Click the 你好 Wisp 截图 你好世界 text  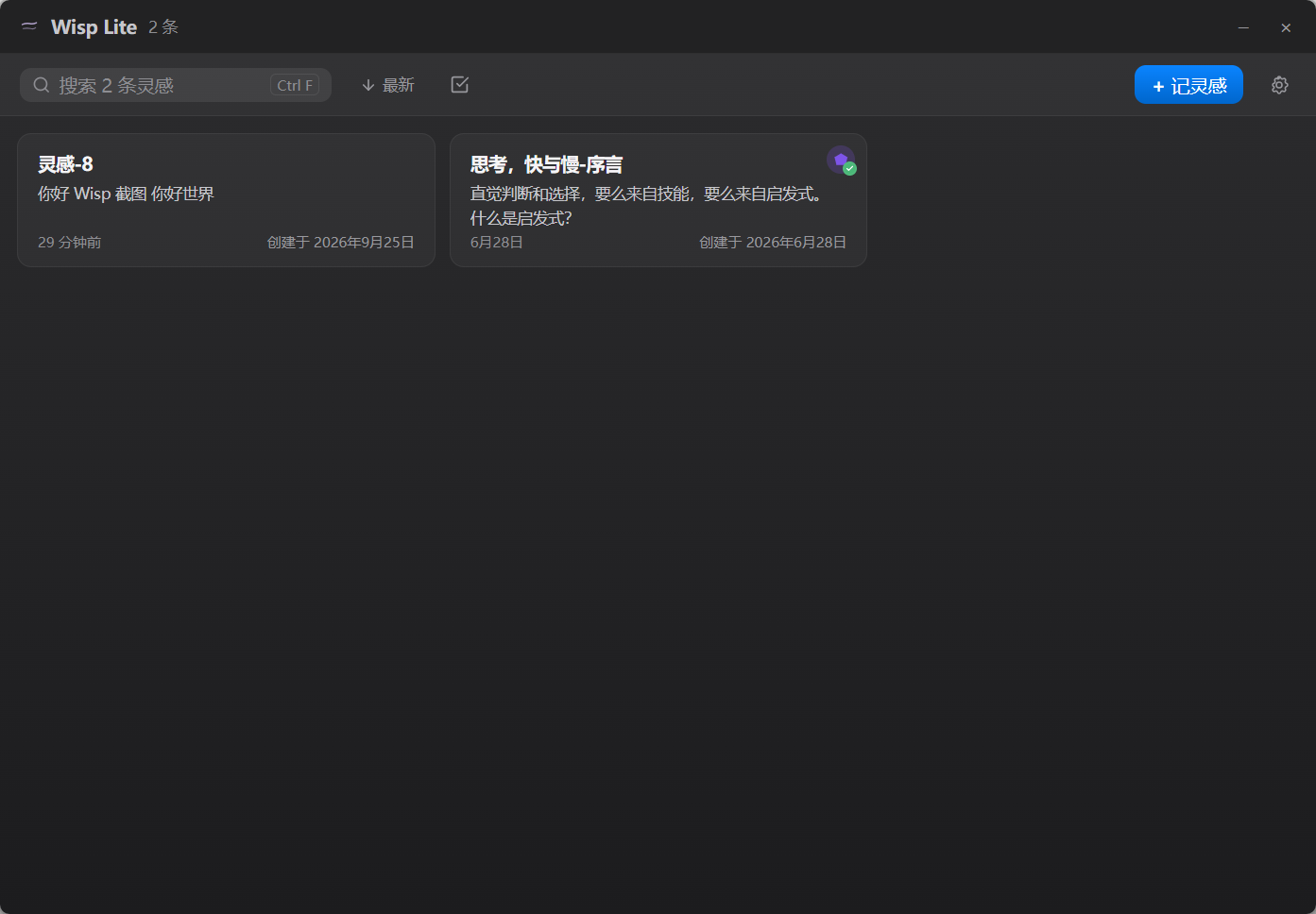coord(126,194)
